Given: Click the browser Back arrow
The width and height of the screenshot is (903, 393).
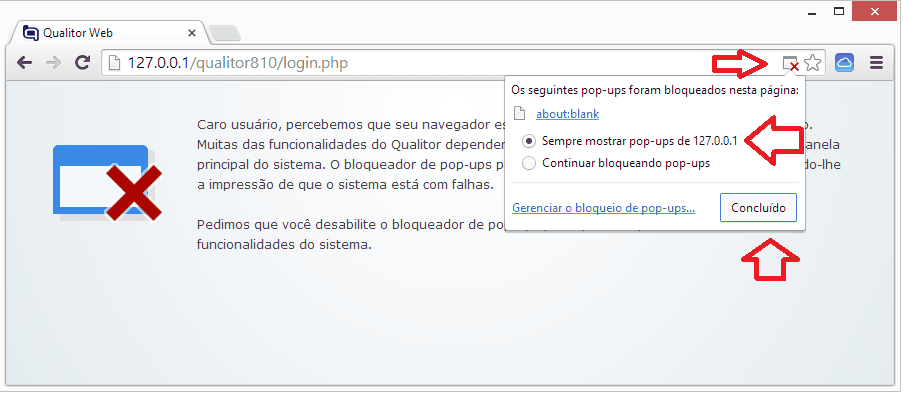Looking at the screenshot, I should pos(24,63).
